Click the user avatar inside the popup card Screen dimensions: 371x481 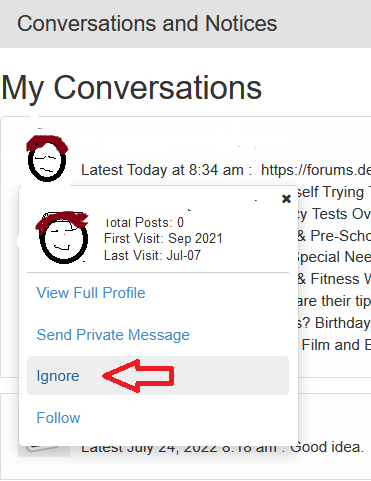point(62,237)
